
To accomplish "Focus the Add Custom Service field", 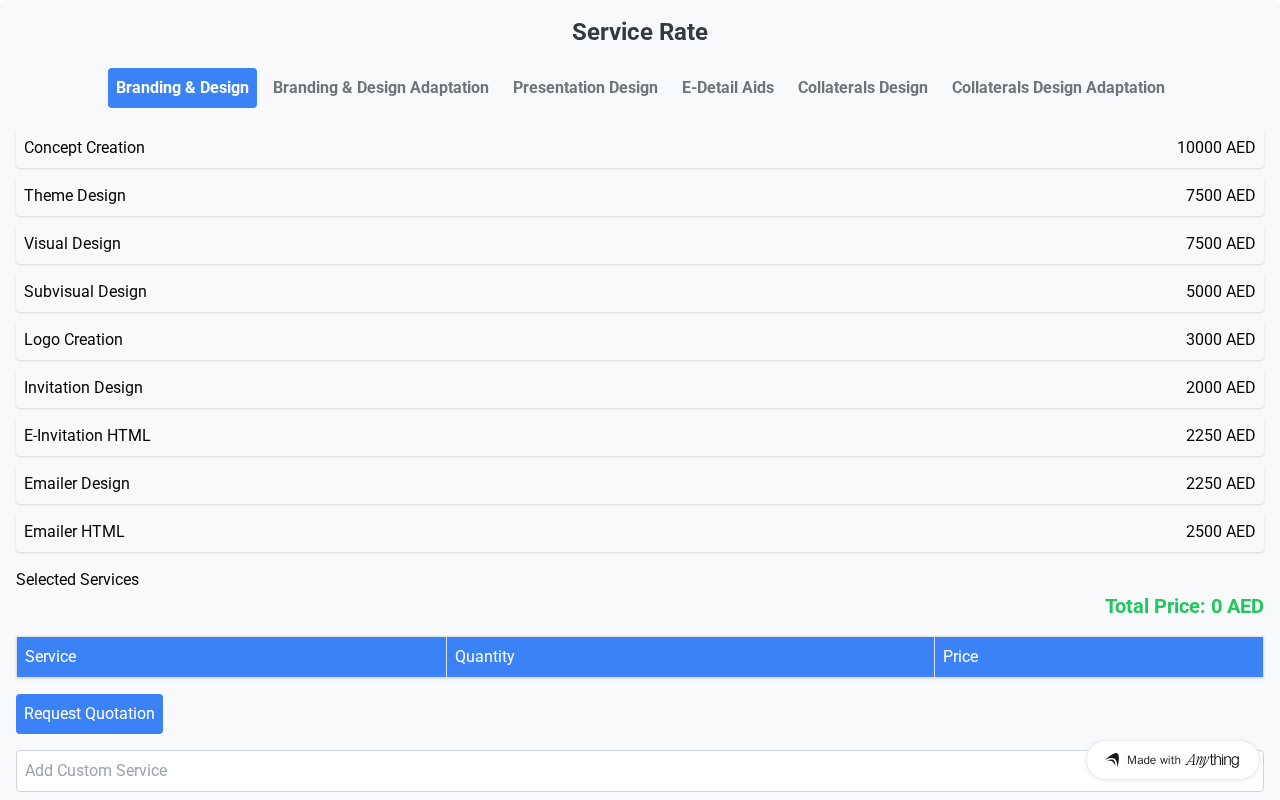I will (x=540, y=771).
